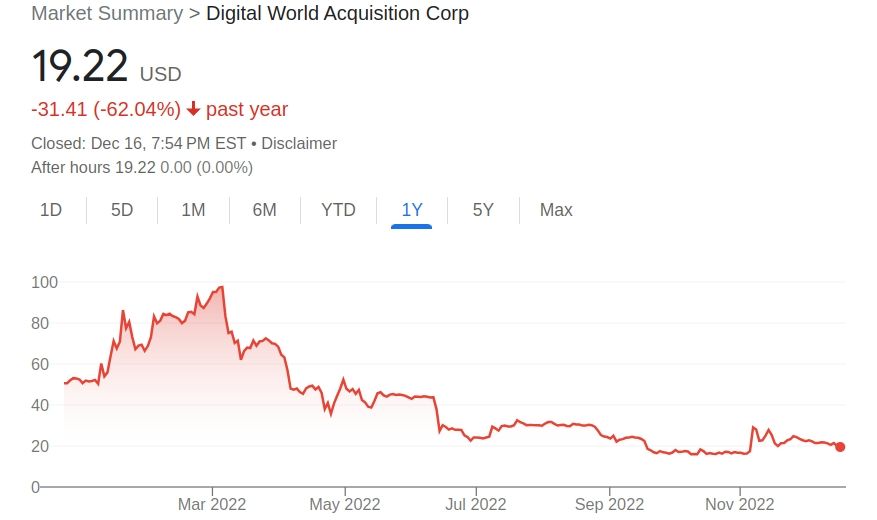Switch to the 5D range tab
Viewport: 877px width, 520px height.
click(x=122, y=210)
